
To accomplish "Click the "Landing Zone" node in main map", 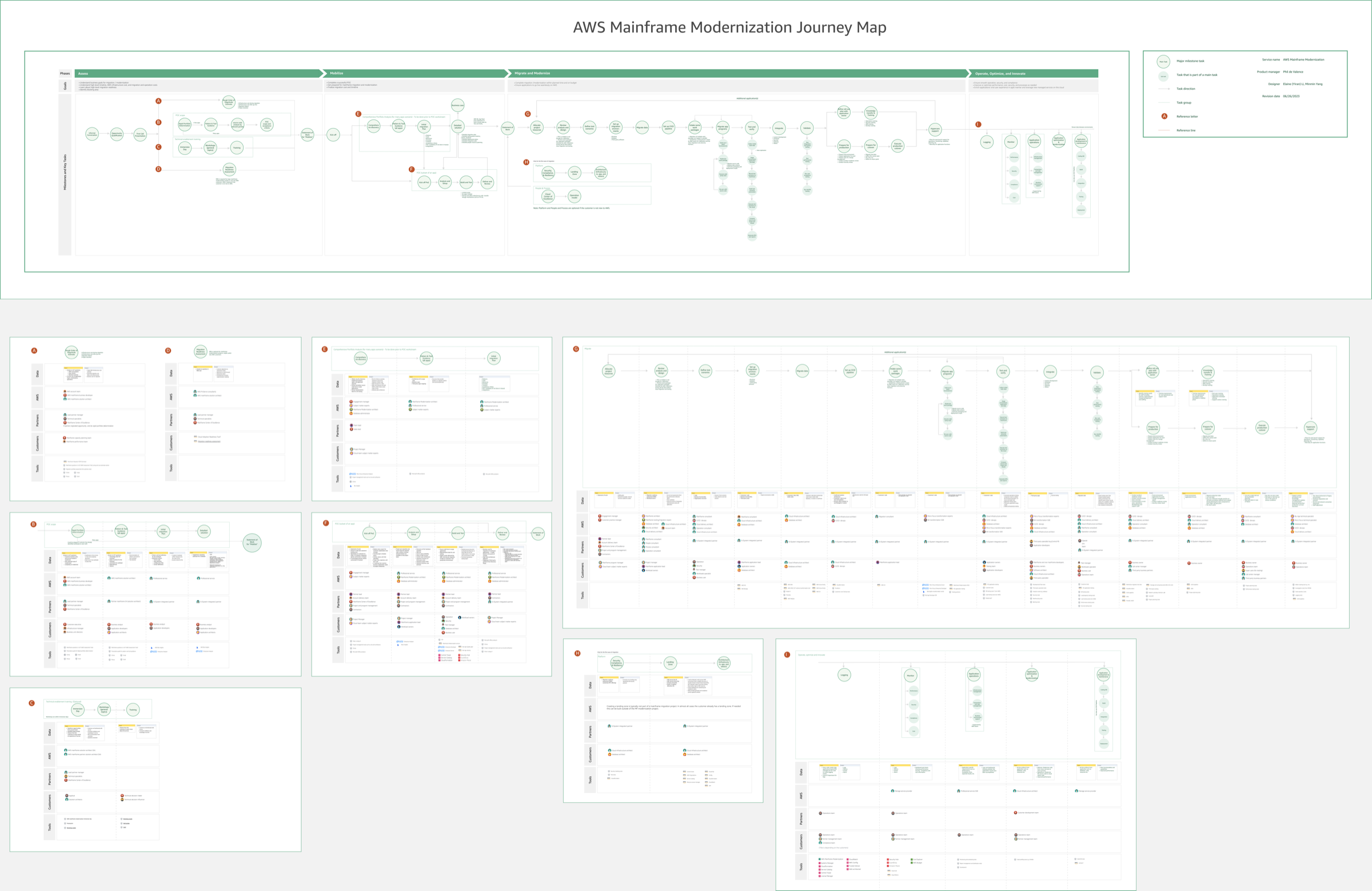I will 574,173.
